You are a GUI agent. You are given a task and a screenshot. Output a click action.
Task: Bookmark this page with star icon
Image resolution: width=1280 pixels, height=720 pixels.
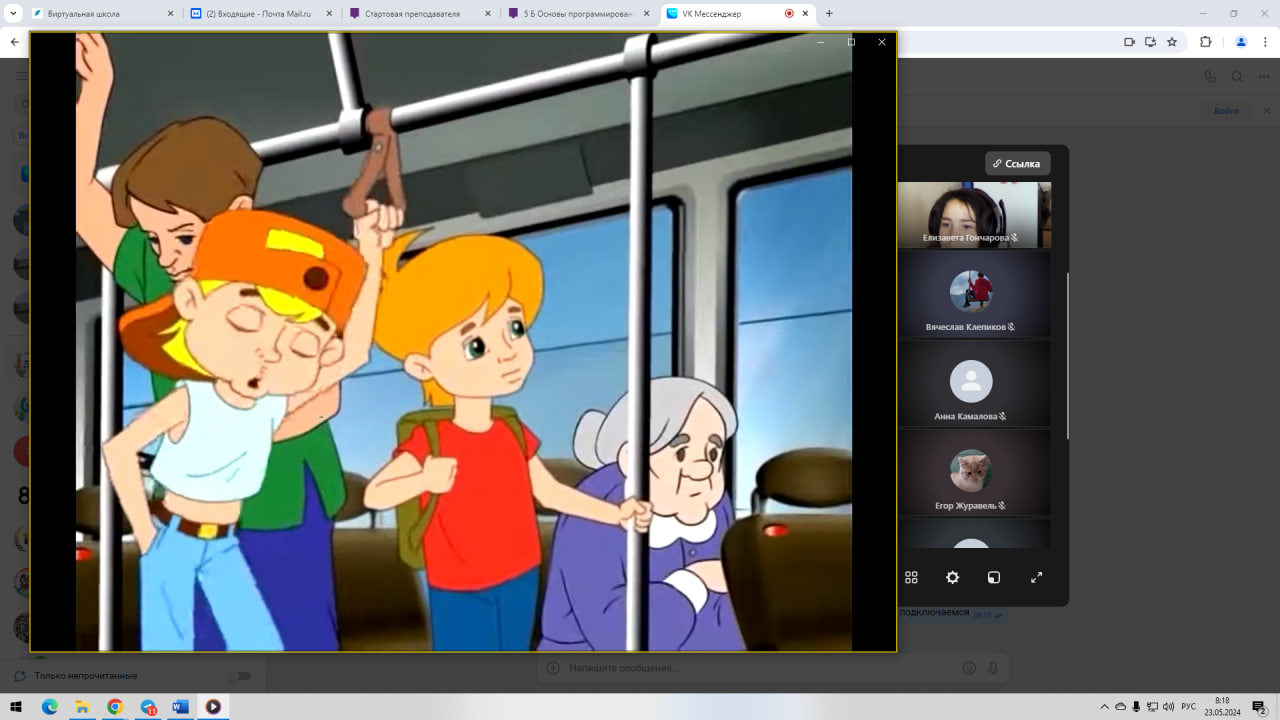tap(1172, 42)
